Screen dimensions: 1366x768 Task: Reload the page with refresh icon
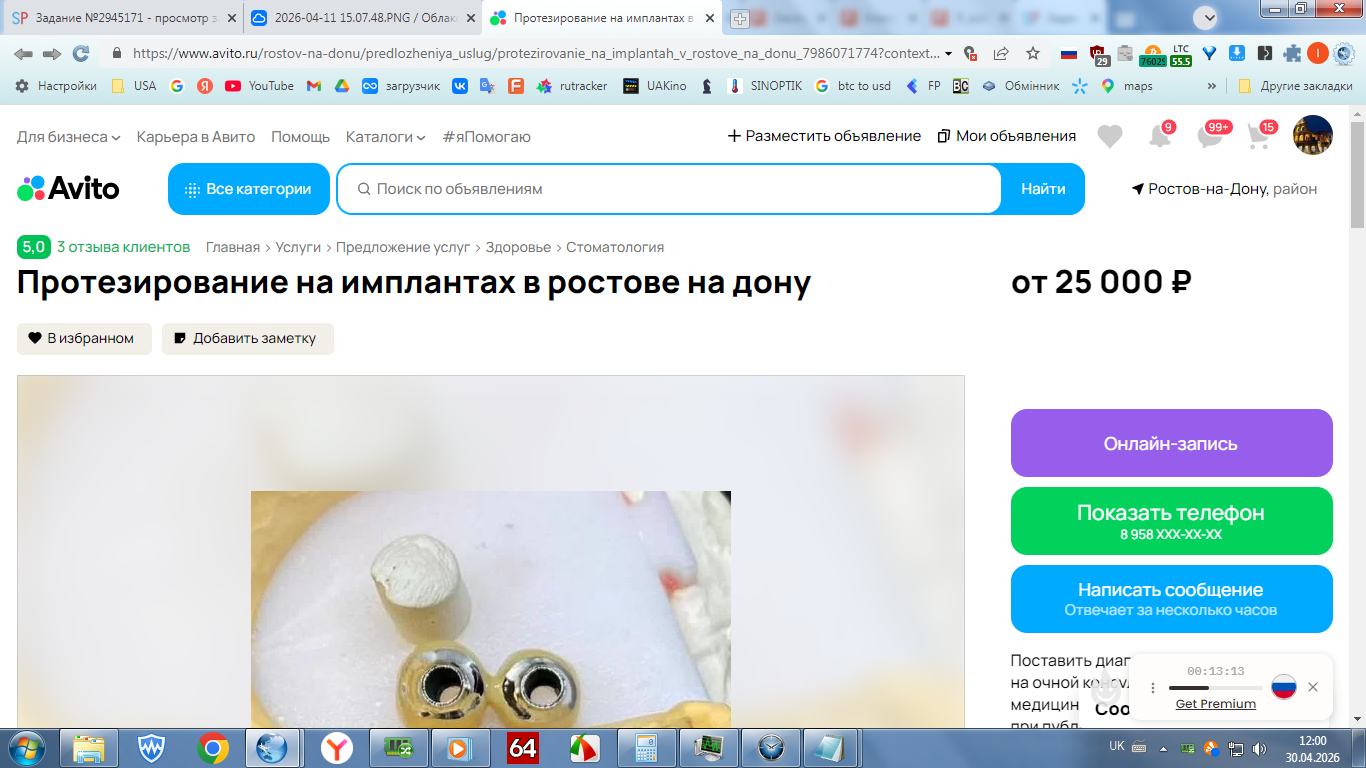[81, 54]
